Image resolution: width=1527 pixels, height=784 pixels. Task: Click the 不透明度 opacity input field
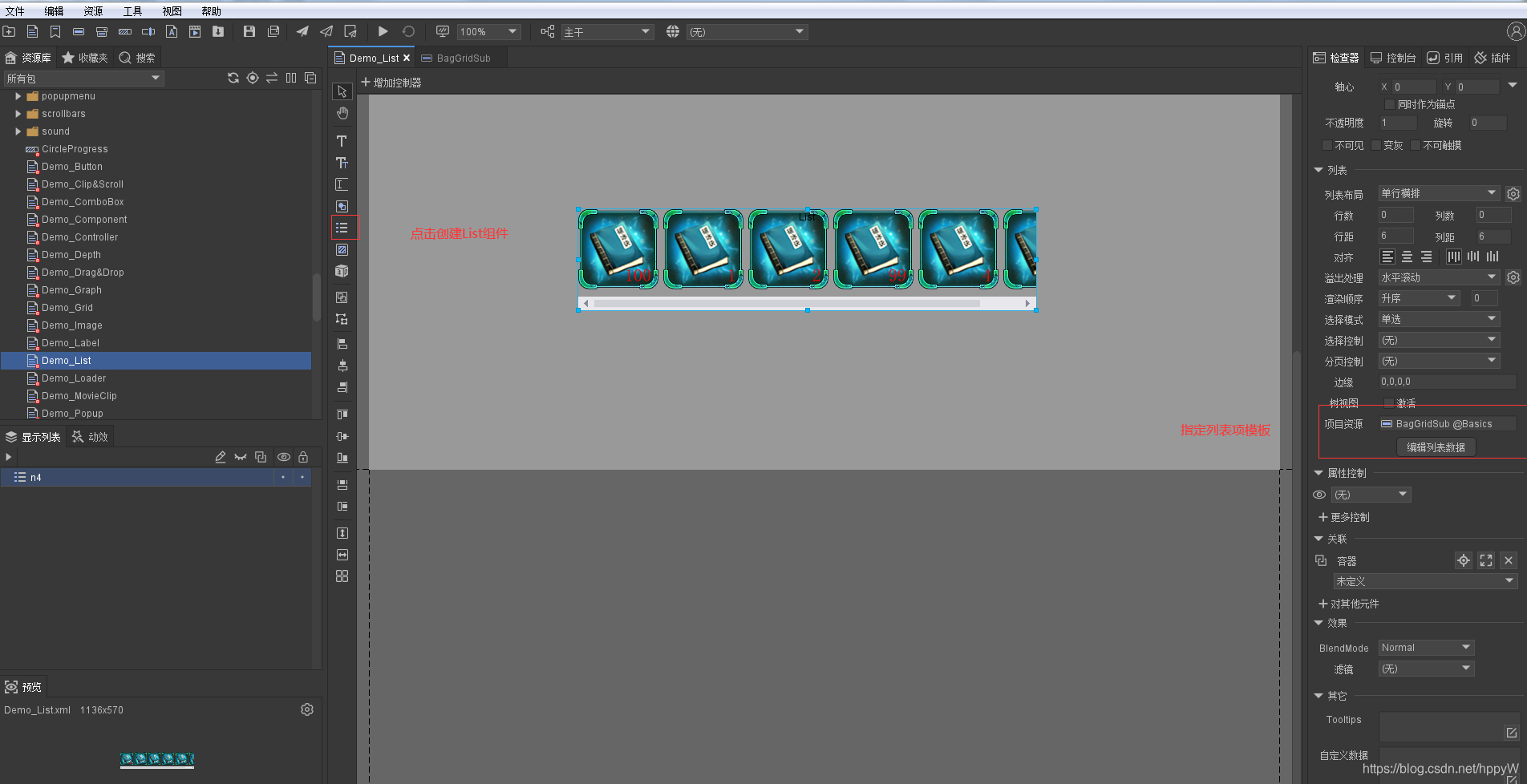1398,123
